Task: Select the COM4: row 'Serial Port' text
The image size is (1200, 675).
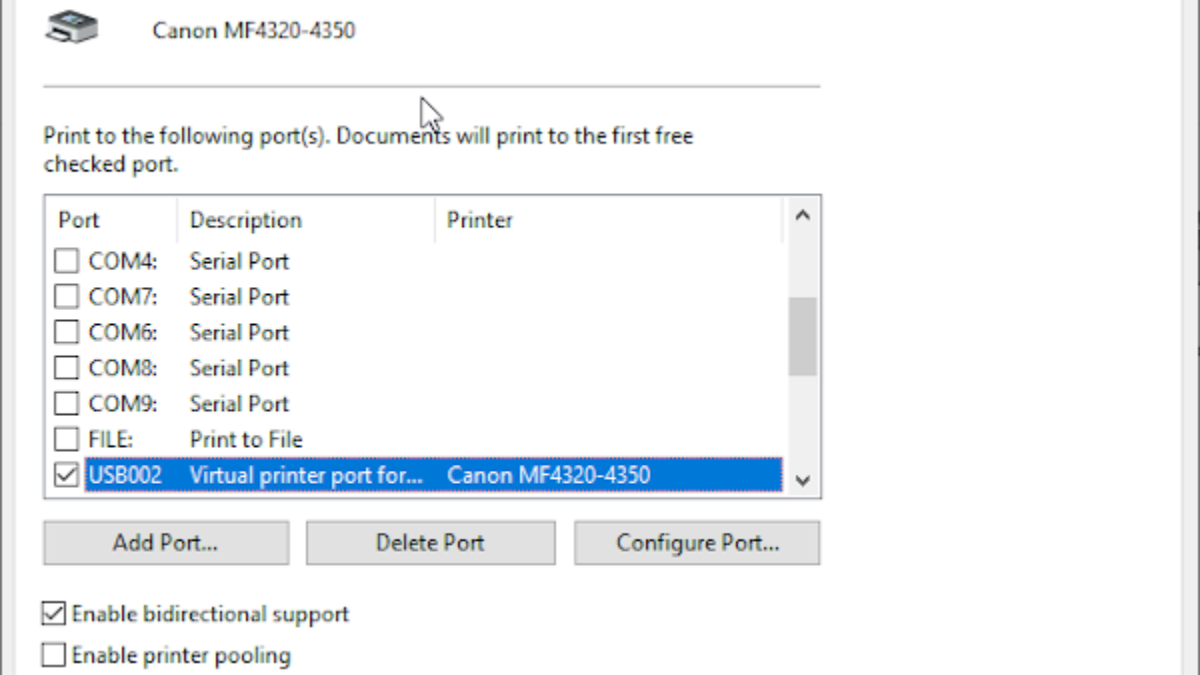Action: pos(239,262)
